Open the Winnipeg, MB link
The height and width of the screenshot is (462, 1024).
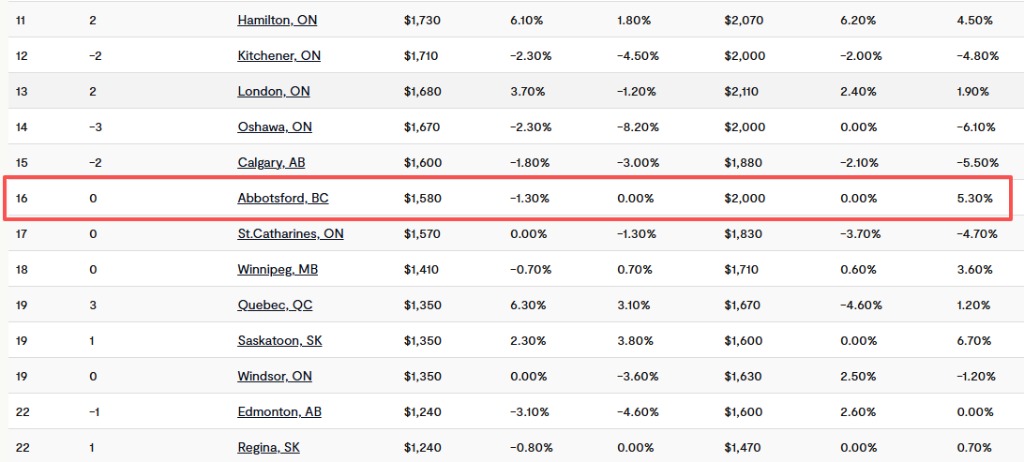(x=278, y=270)
